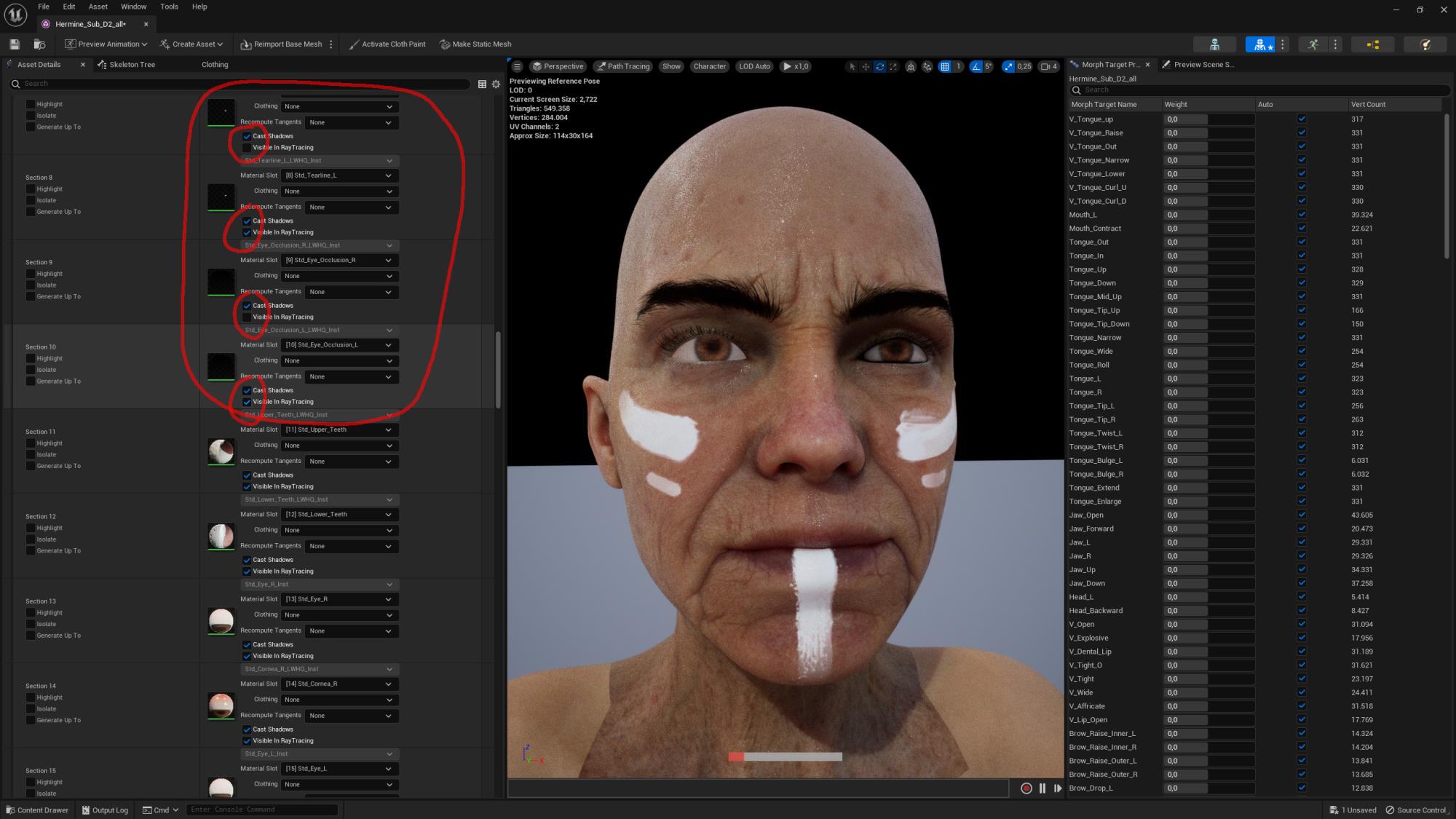Select the Skeletal Mesh editor mode icon
This screenshot has height=819, width=1456.
1260,44
